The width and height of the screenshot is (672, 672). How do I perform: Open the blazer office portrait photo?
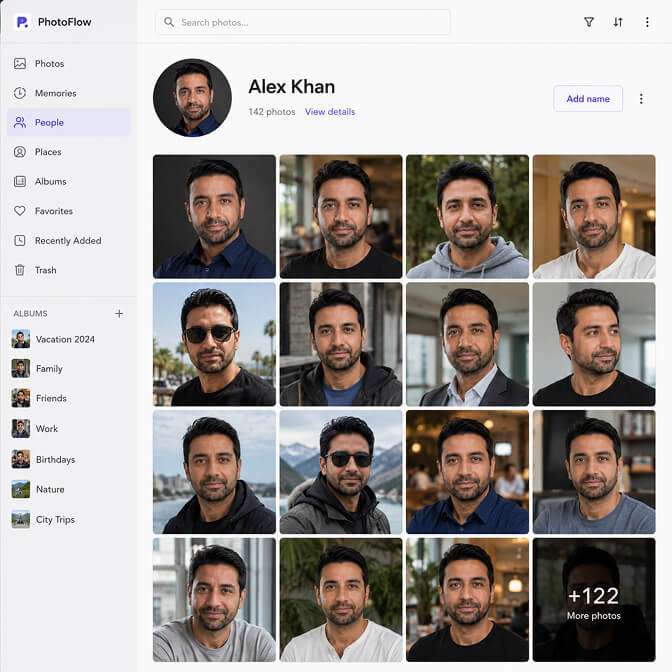(467, 344)
